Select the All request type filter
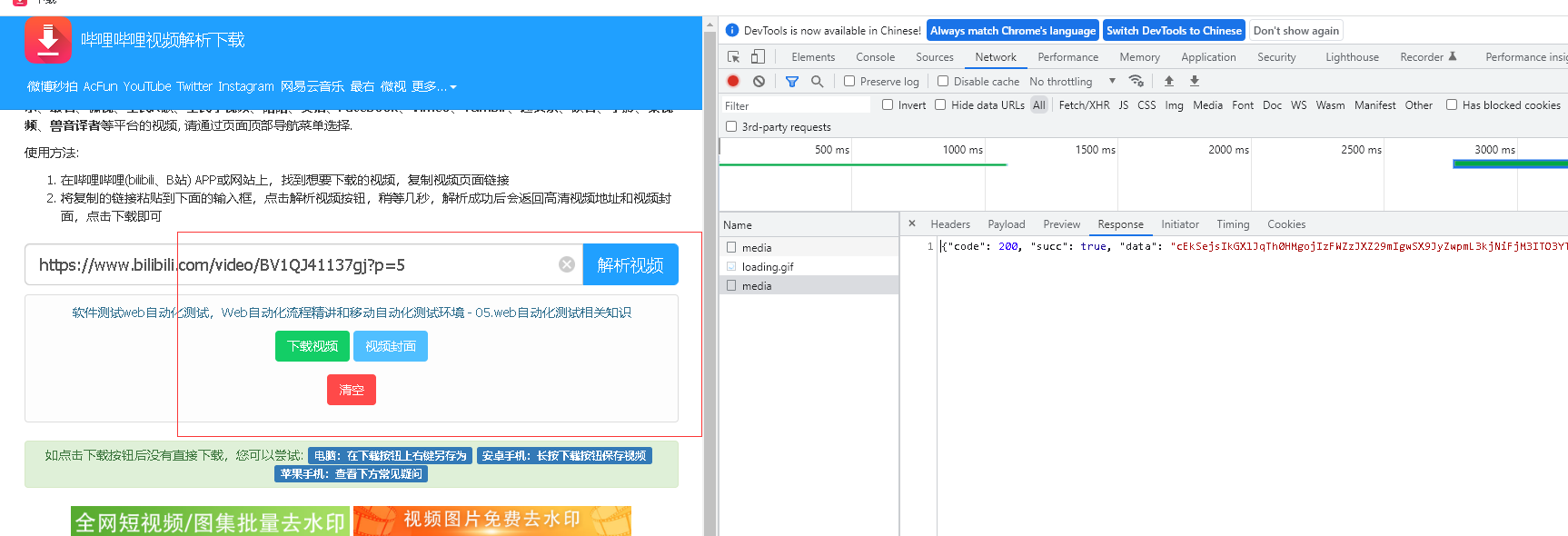The width and height of the screenshot is (1568, 536). coord(1039,104)
